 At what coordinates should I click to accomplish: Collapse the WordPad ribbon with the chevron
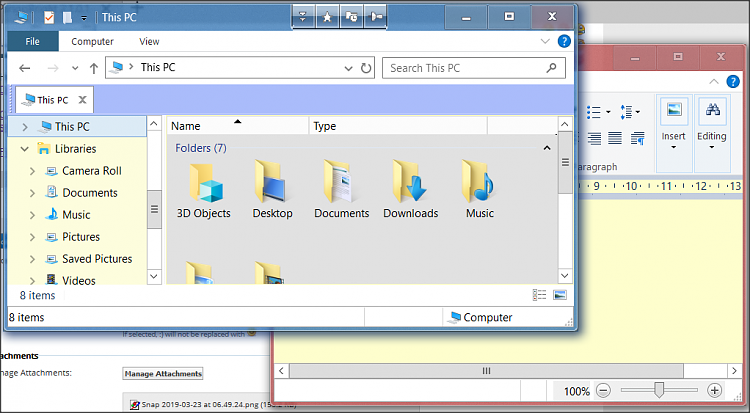click(x=714, y=81)
